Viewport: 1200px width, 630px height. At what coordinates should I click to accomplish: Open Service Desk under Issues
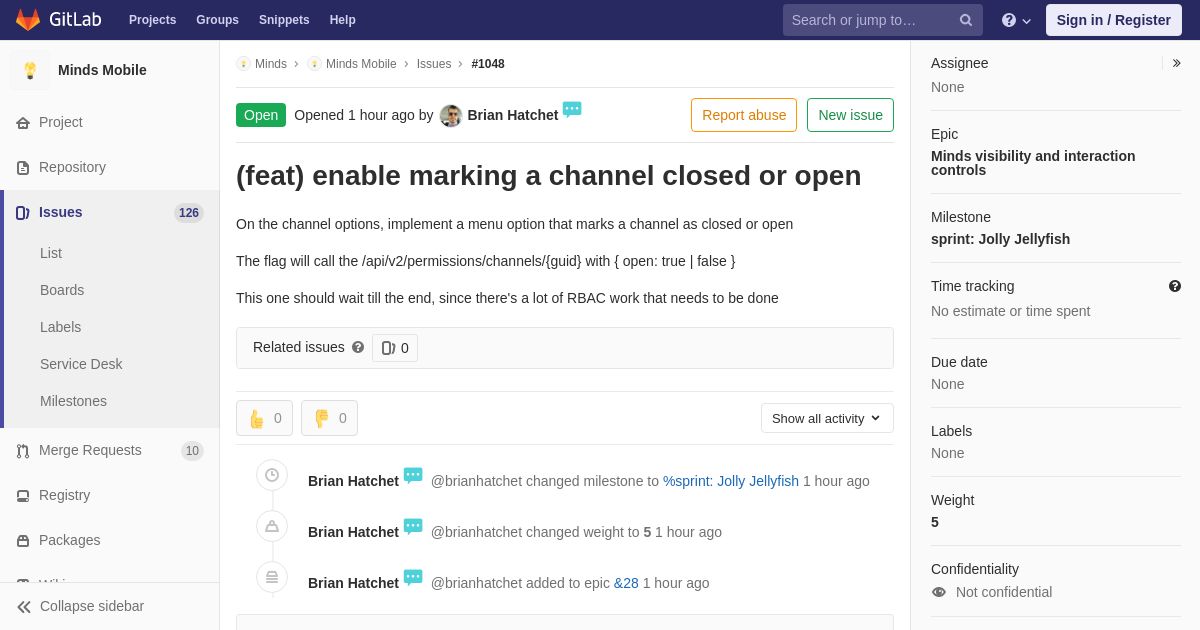tap(81, 364)
